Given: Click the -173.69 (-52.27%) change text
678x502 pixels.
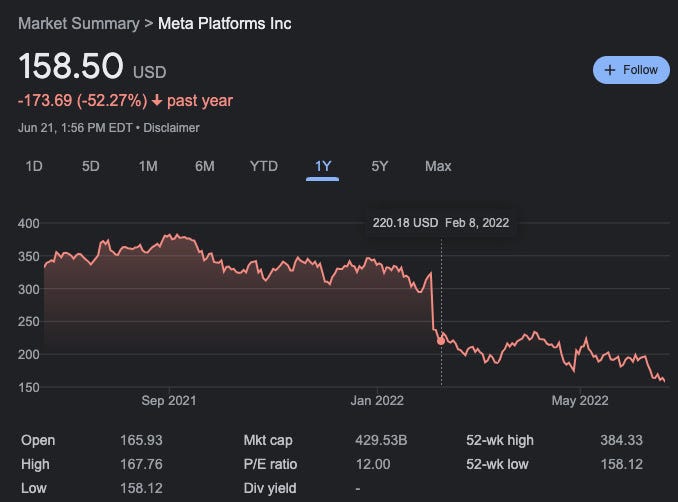Looking at the screenshot, I should 83,101.
